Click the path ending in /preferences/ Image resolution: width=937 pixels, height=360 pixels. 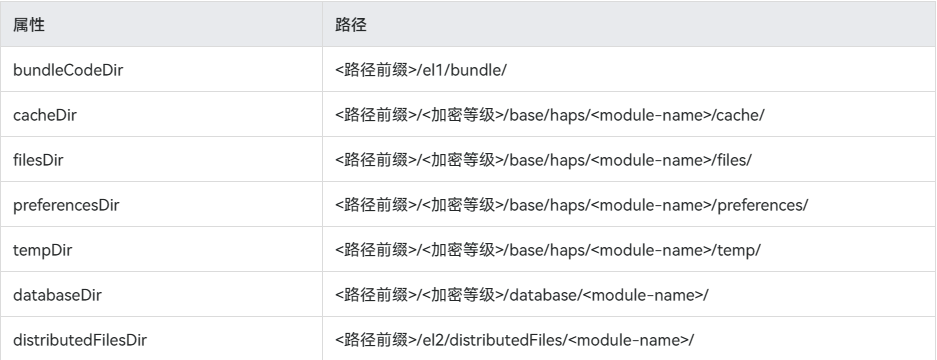(x=572, y=205)
